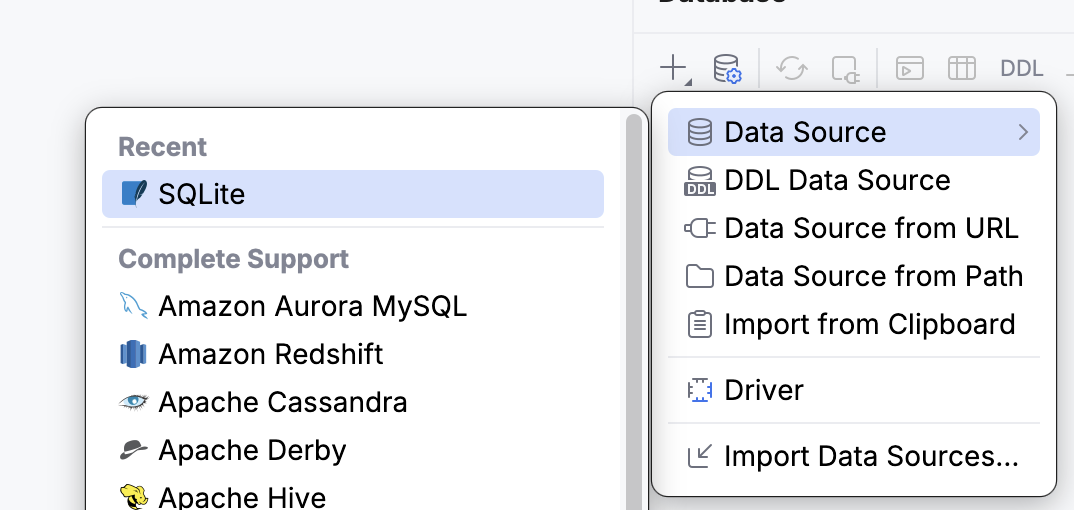Click the Refresh toolbar icon
The width and height of the screenshot is (1074, 510).
tap(792, 68)
